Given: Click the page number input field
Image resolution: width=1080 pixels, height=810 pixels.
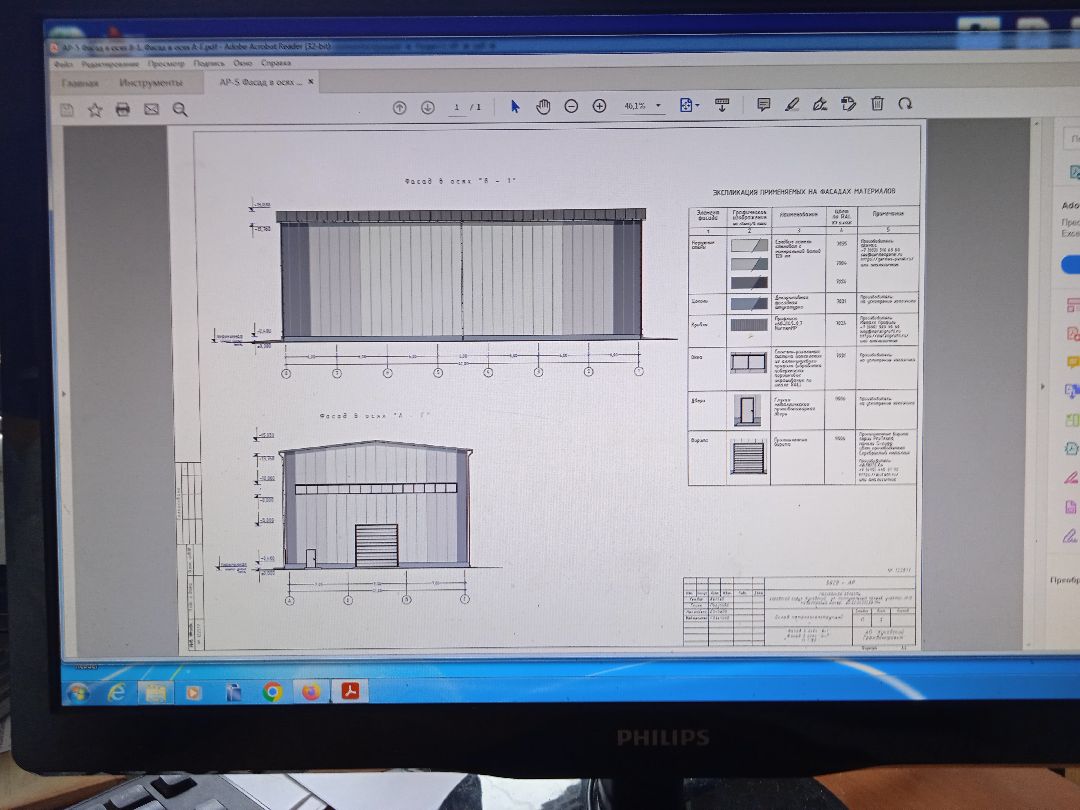Looking at the screenshot, I should point(458,107).
